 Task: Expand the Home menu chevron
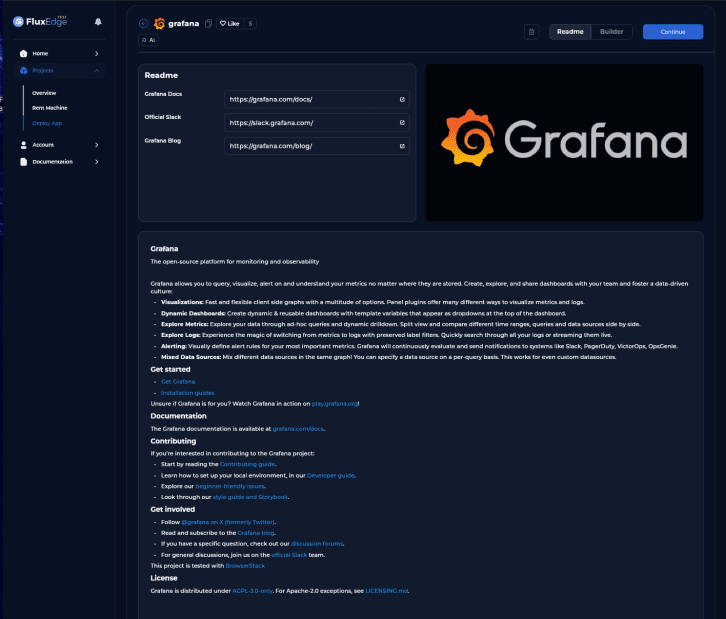96,54
